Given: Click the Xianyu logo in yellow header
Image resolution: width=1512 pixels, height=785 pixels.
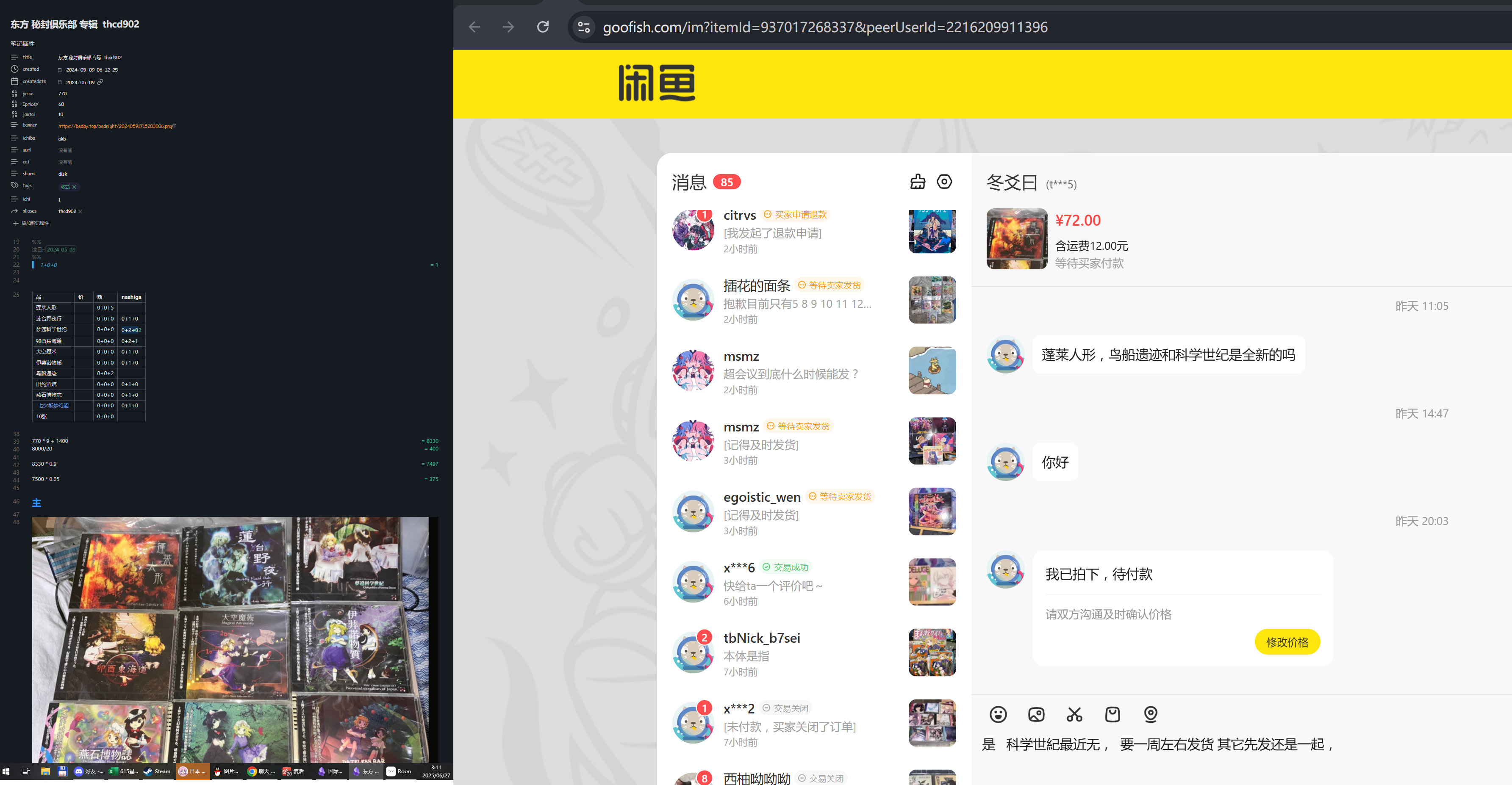Looking at the screenshot, I should (x=657, y=83).
